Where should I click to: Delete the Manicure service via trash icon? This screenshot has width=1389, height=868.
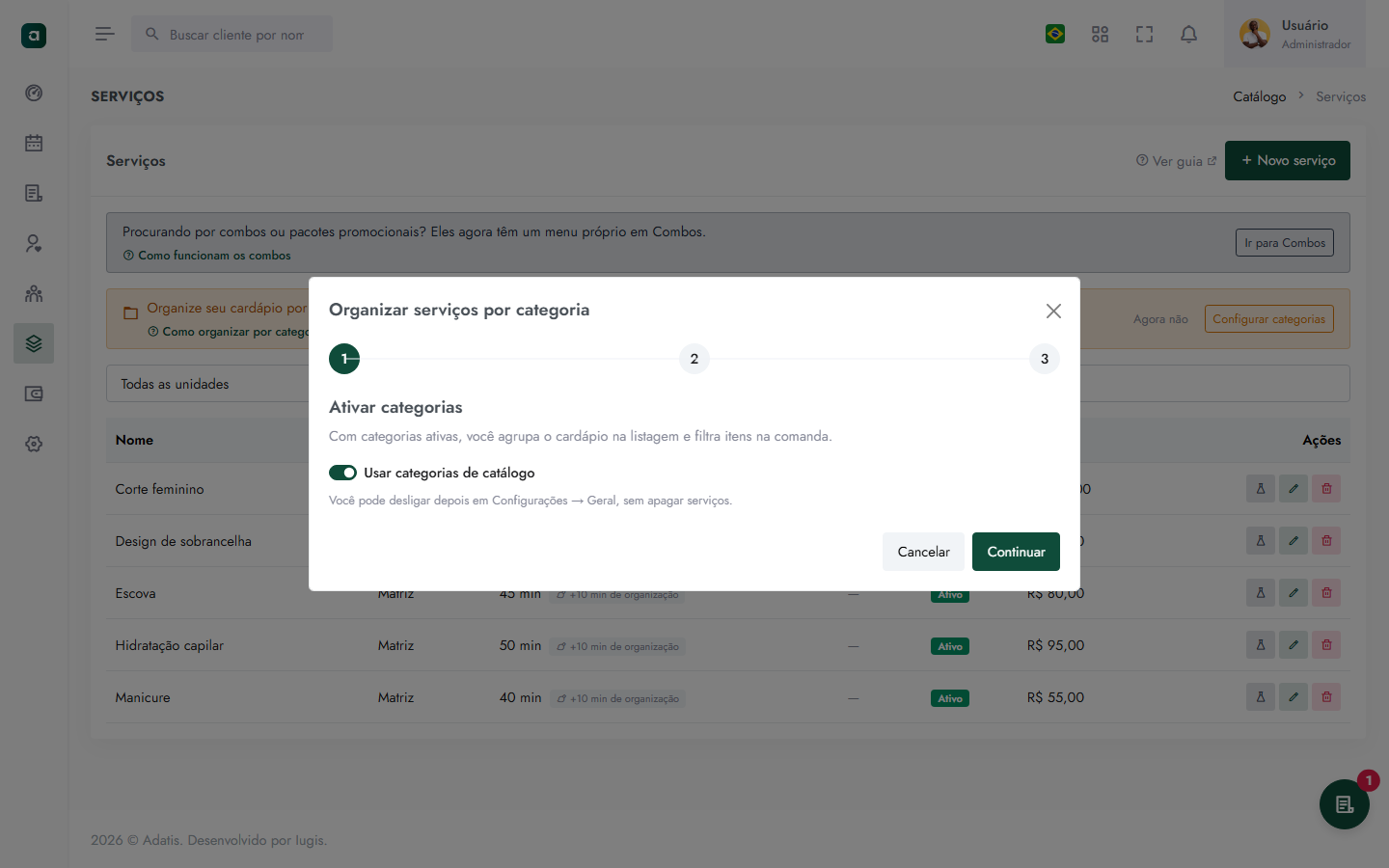coord(1326,697)
